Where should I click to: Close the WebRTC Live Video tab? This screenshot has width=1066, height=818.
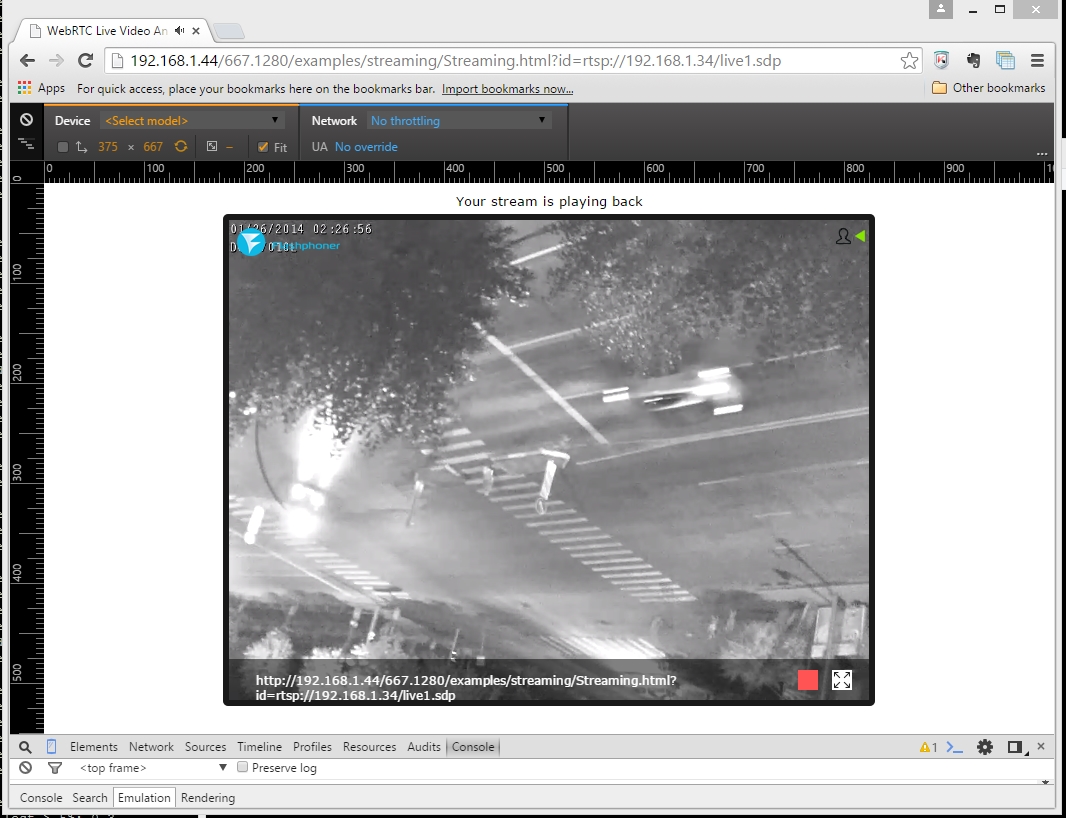pos(196,31)
